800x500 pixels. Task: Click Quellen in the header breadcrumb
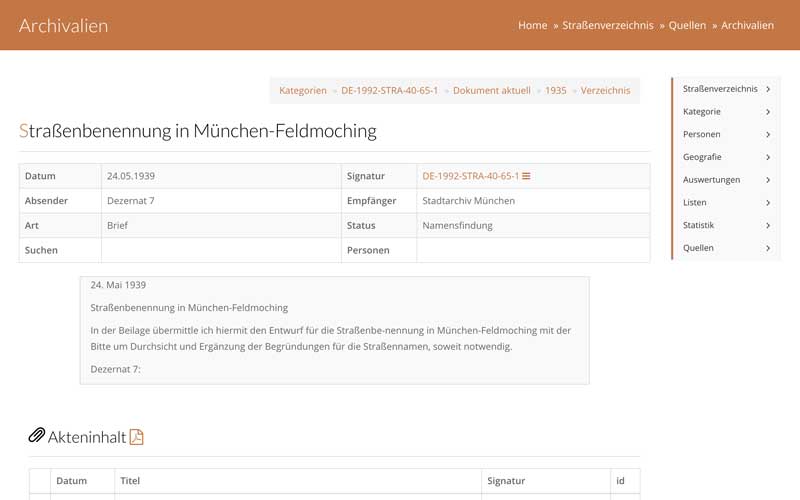tap(687, 25)
